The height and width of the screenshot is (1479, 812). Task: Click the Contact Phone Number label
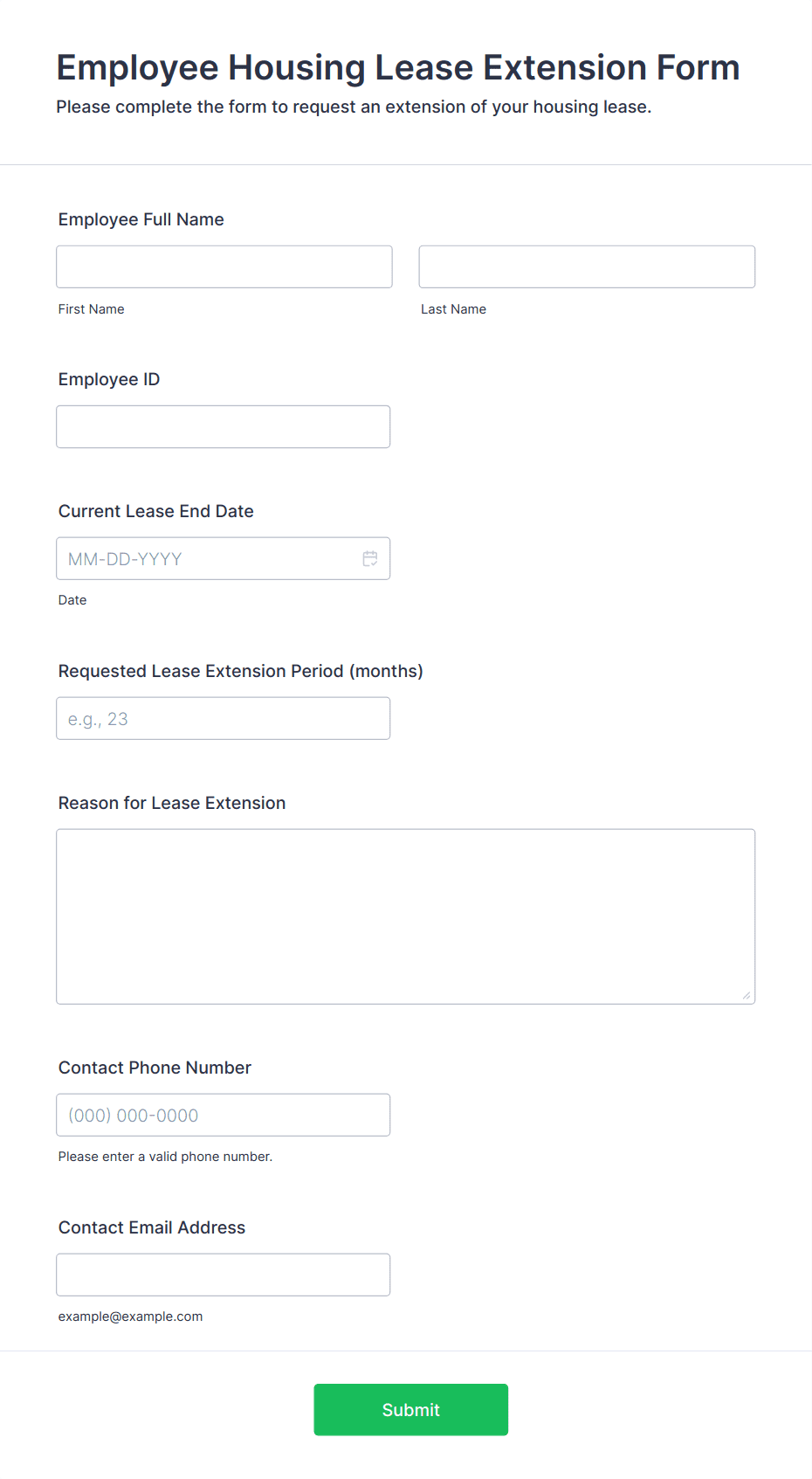(155, 1068)
